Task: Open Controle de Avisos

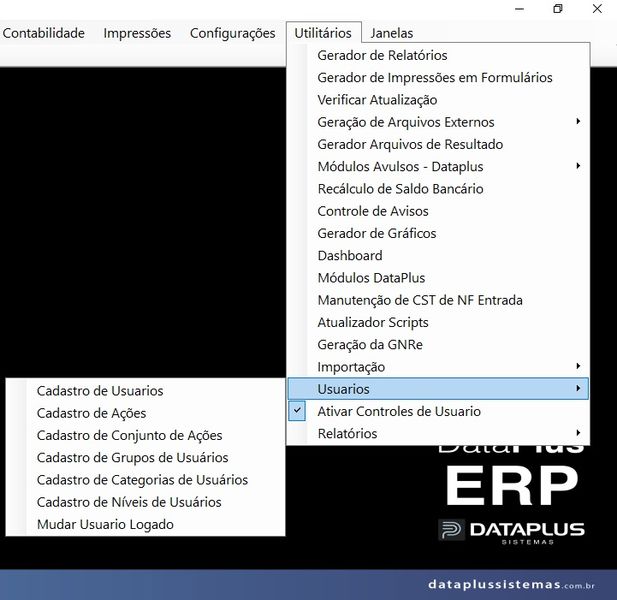Action: pos(438,211)
